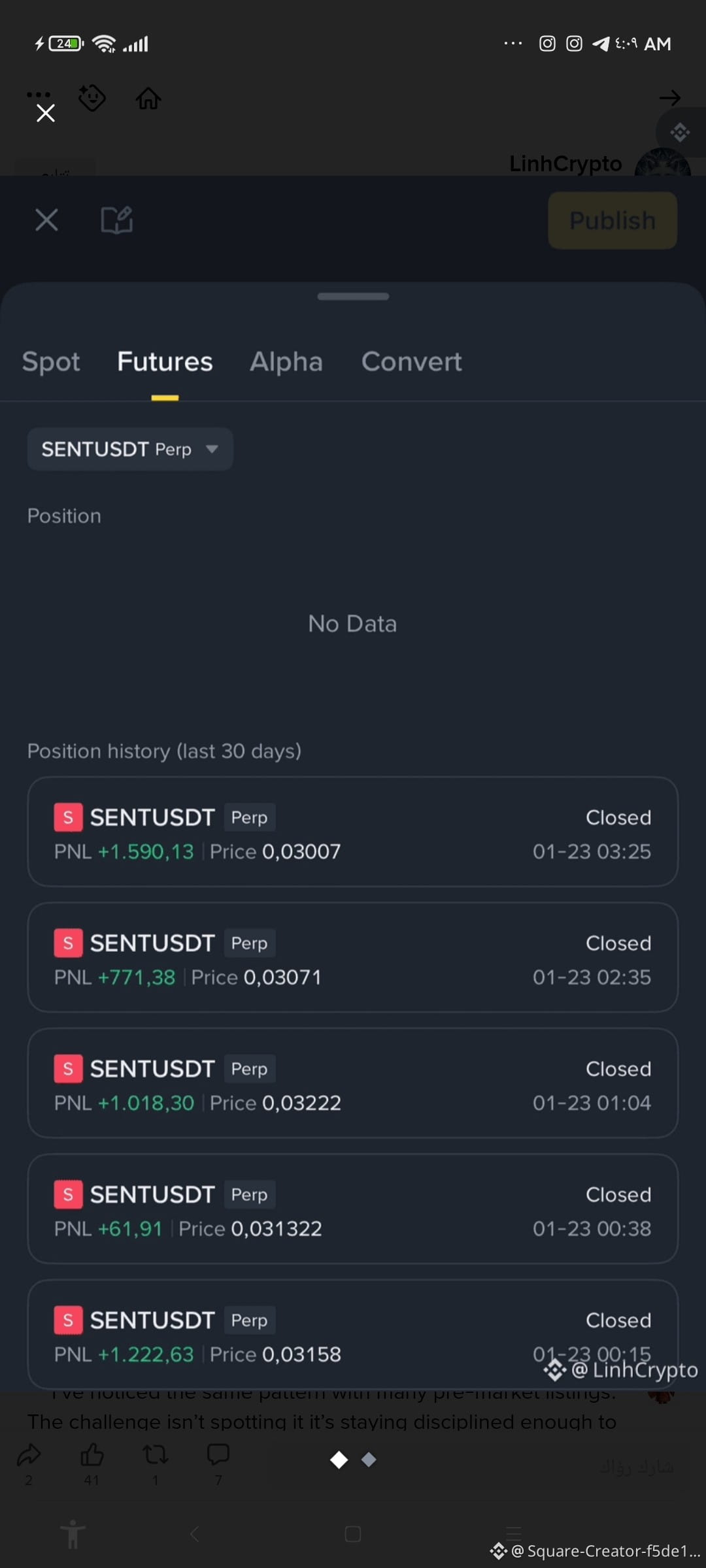Image resolution: width=706 pixels, height=1568 pixels.
Task: Like the post with thumbs-up icon
Action: pyautogui.click(x=92, y=1454)
